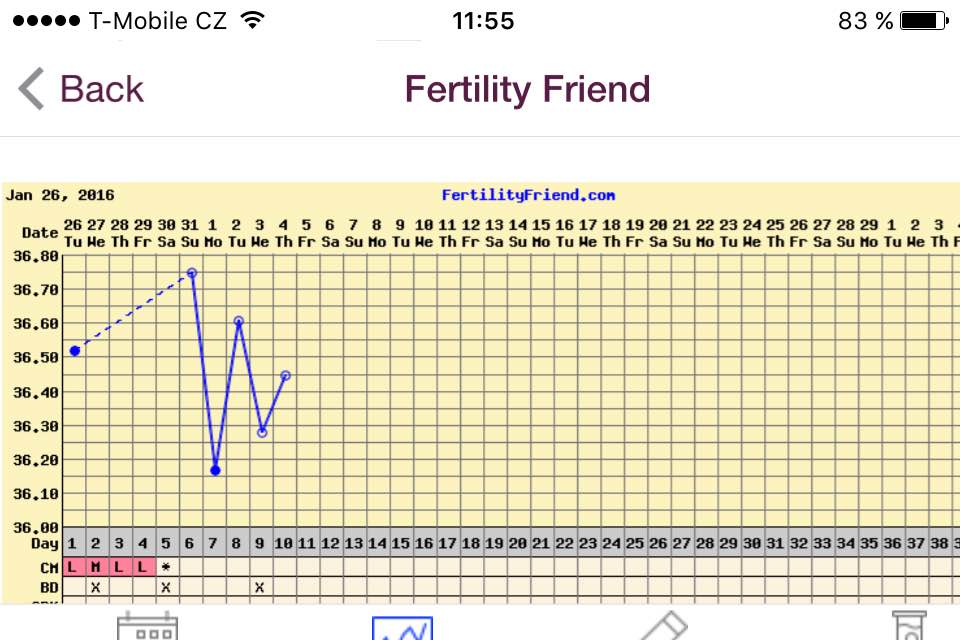This screenshot has width=960, height=640.
Task: Tap the asterisk in CM row day 5
Action: (x=166, y=567)
